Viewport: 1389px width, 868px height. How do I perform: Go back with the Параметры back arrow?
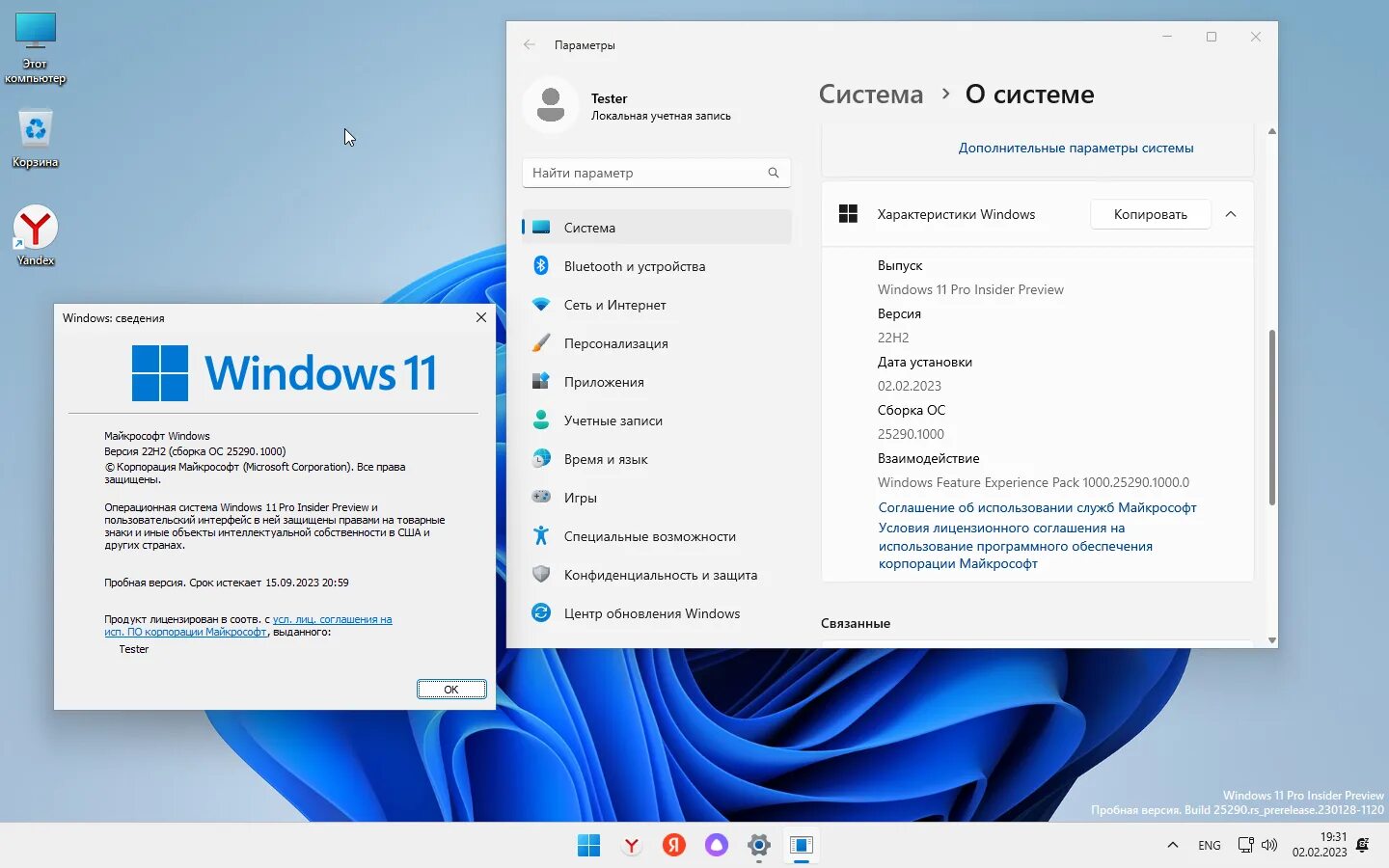click(x=530, y=44)
